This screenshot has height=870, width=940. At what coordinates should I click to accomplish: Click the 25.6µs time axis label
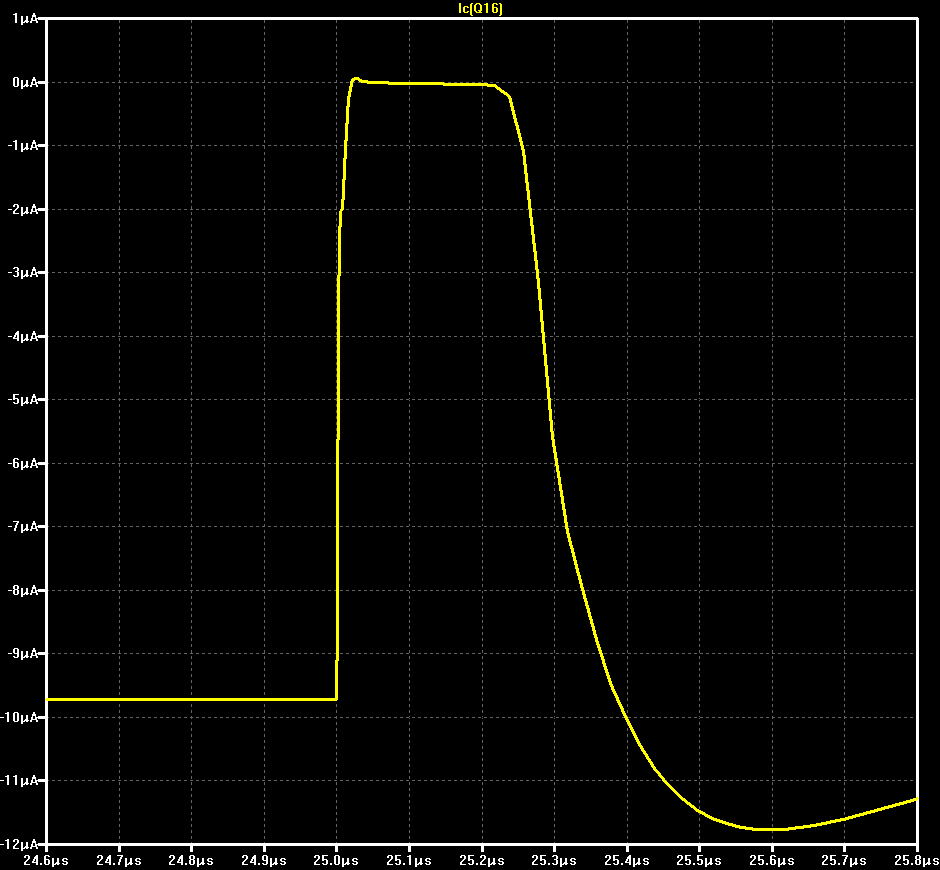coord(772,861)
